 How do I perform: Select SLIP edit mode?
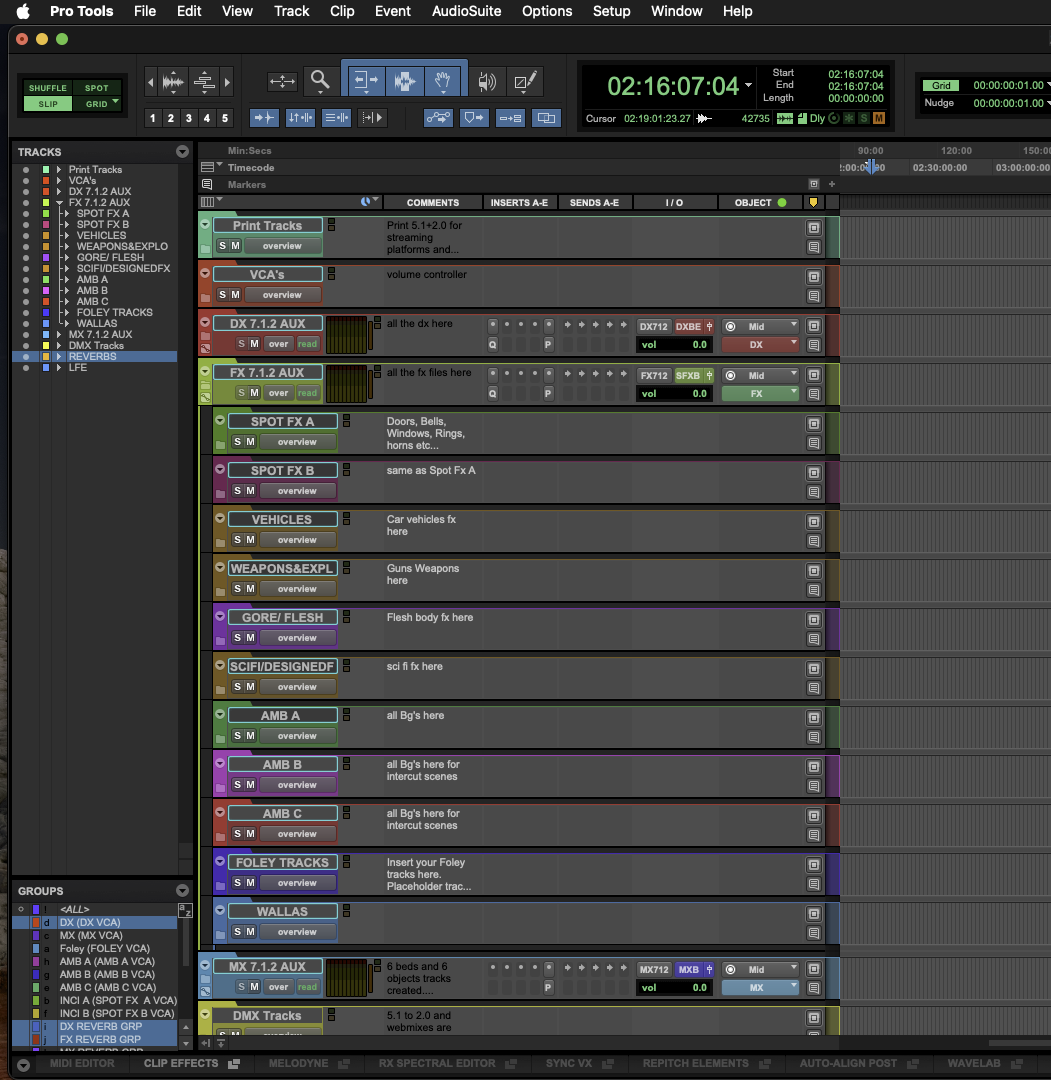pyautogui.click(x=48, y=104)
